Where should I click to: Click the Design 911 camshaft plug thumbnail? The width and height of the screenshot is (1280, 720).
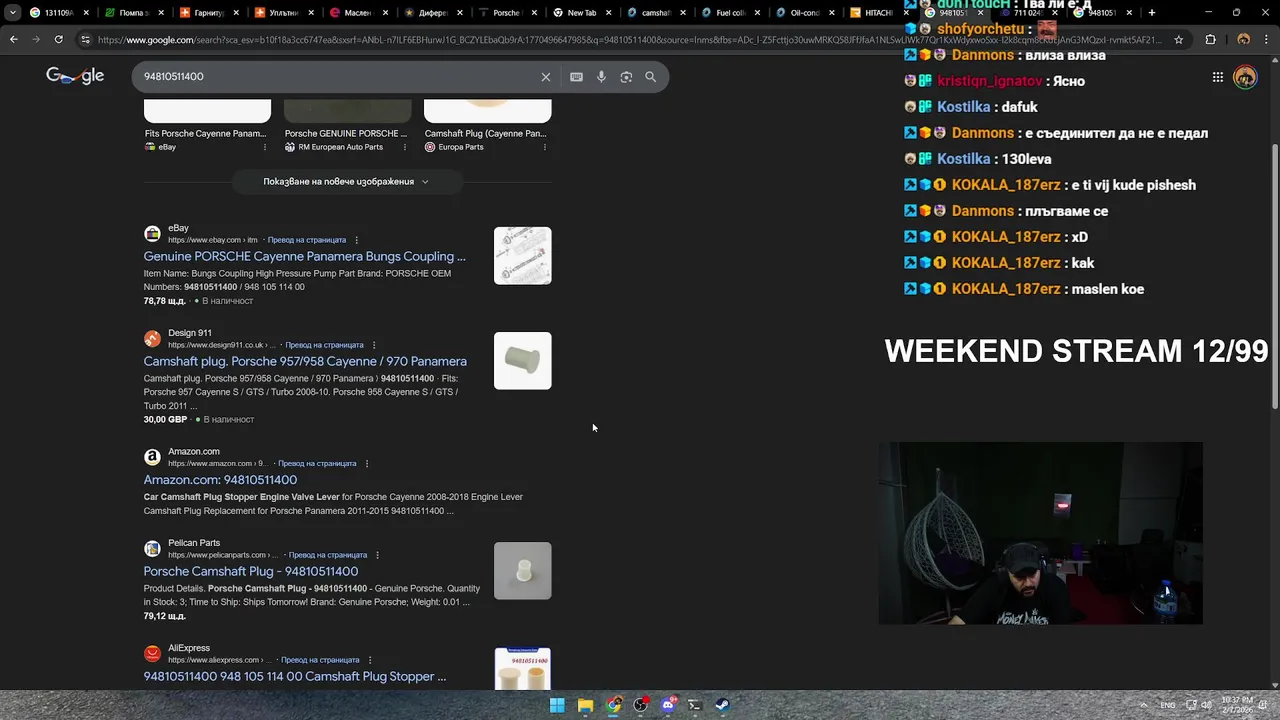coord(522,361)
